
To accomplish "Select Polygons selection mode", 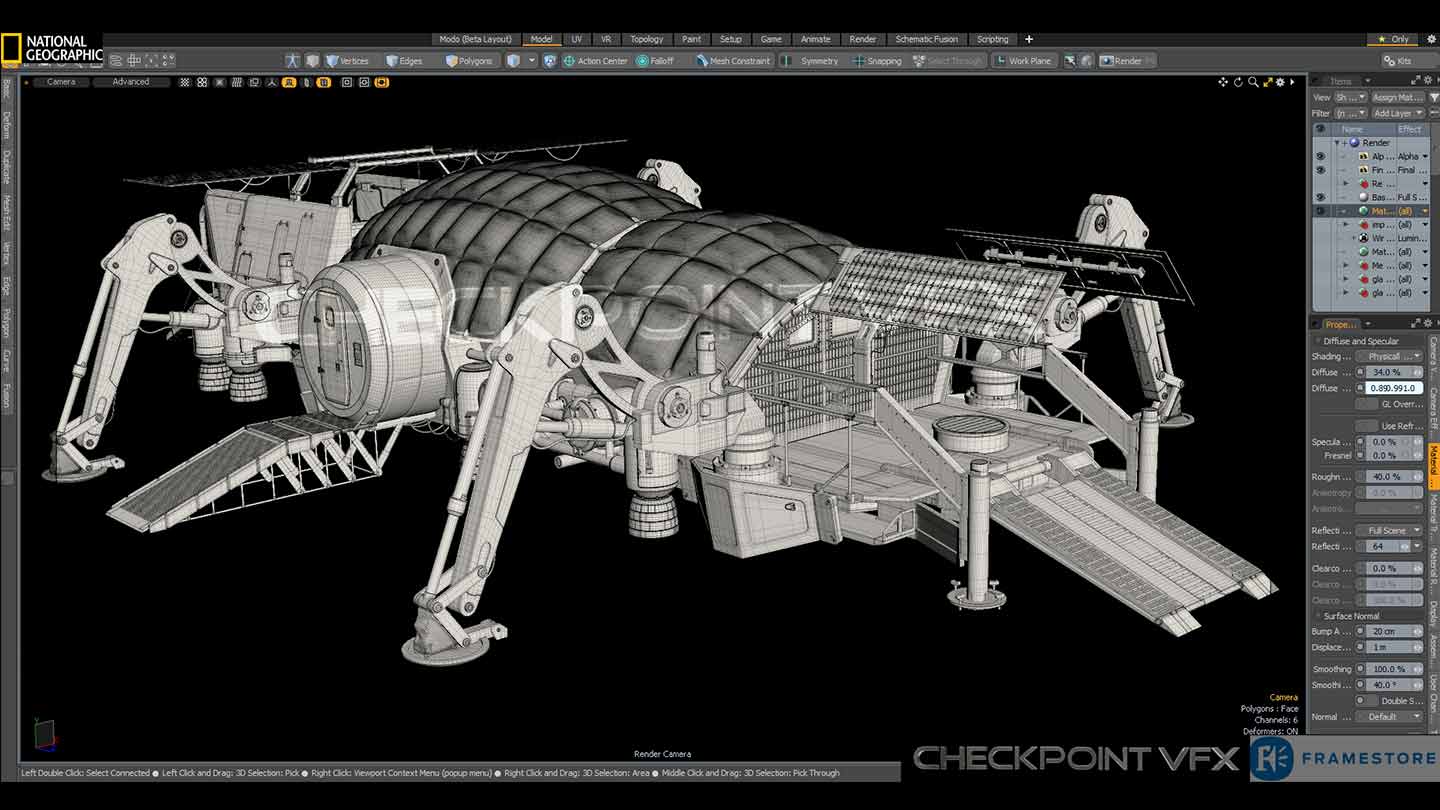I will click(x=469, y=61).
